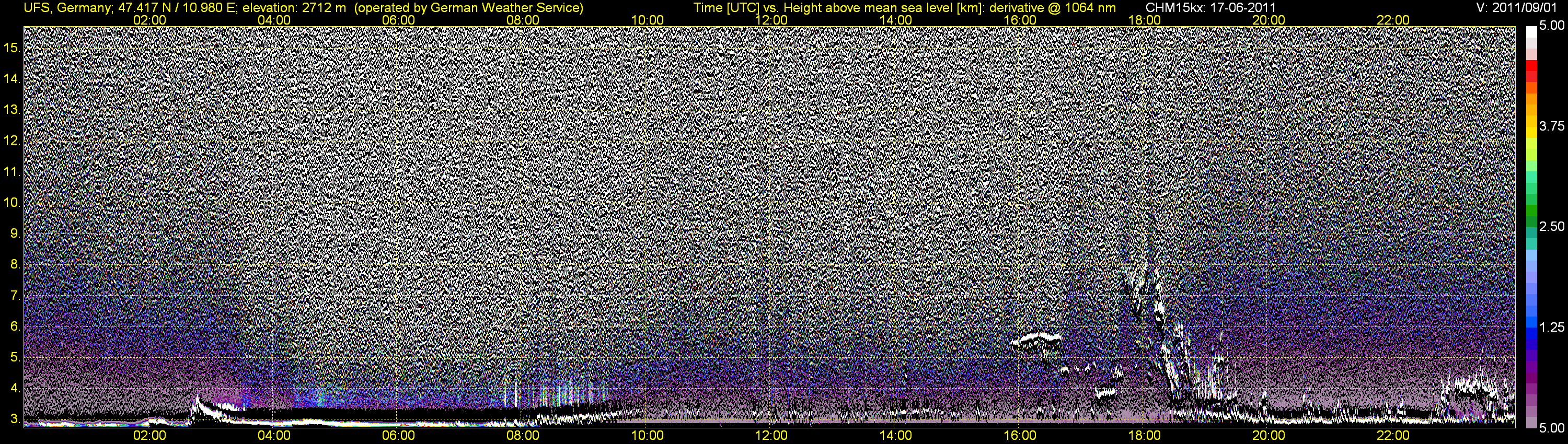Click the top axis '04:00' time label

[274, 20]
